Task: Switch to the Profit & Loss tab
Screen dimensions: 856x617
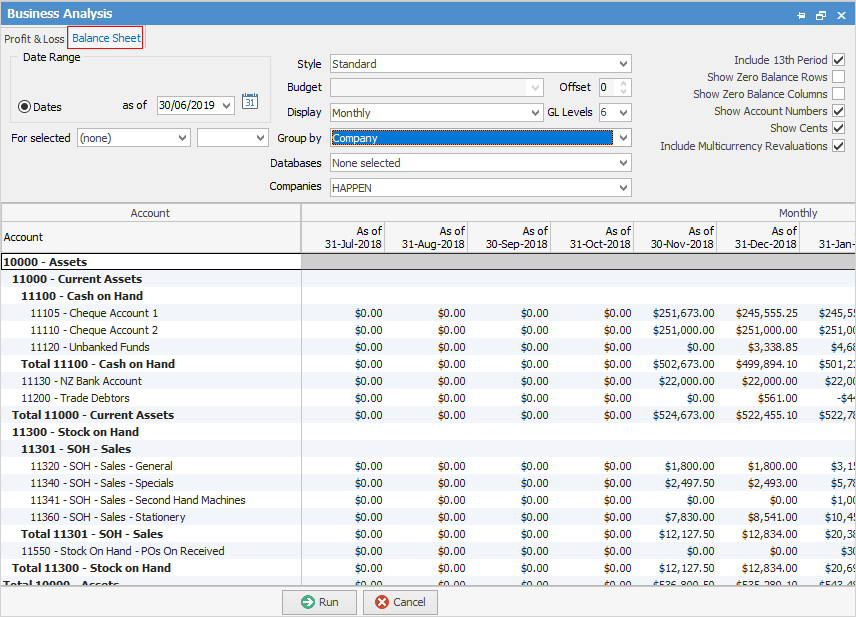Action: point(33,39)
